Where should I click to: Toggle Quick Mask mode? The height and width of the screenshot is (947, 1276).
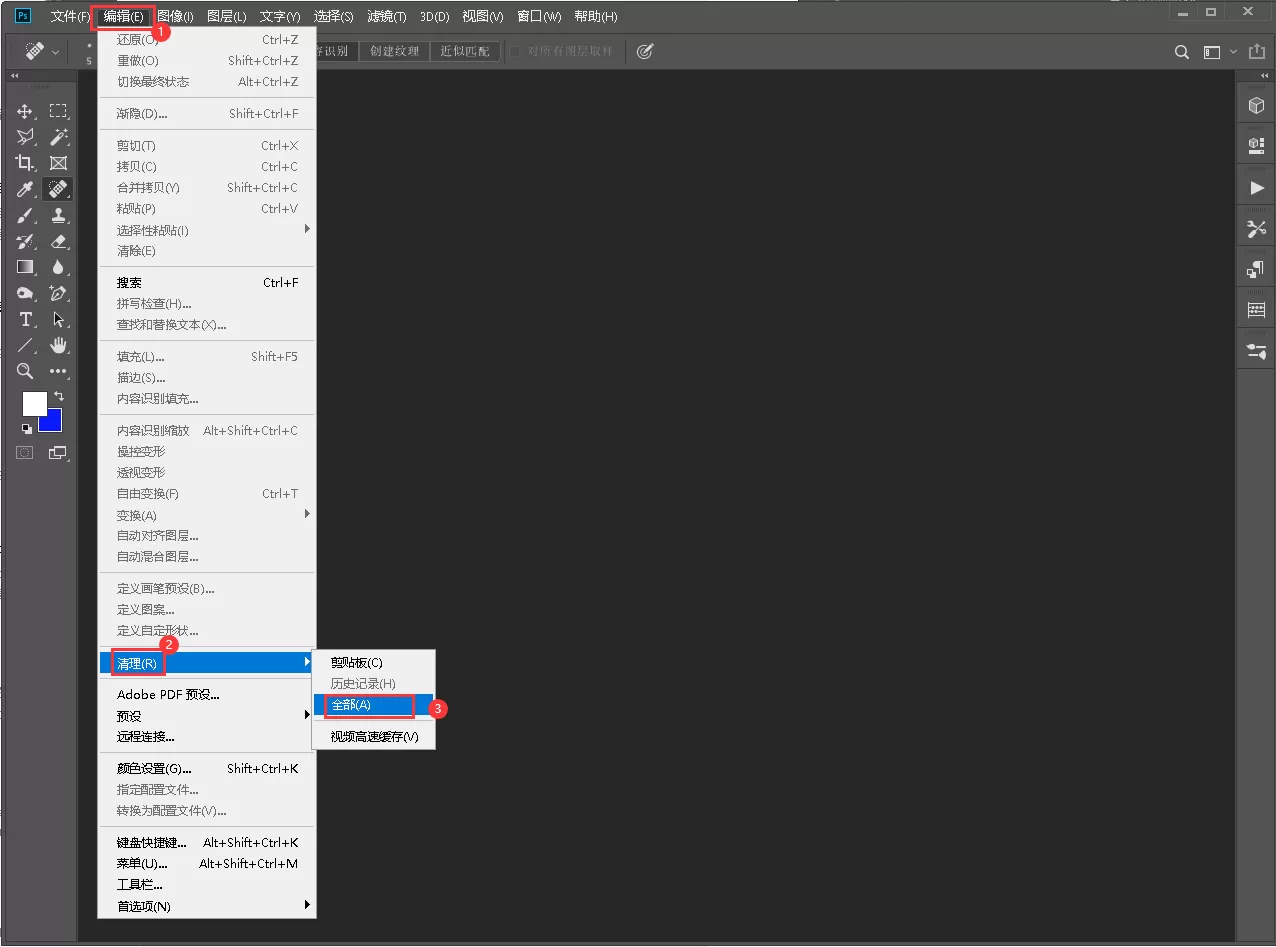tap(25, 453)
